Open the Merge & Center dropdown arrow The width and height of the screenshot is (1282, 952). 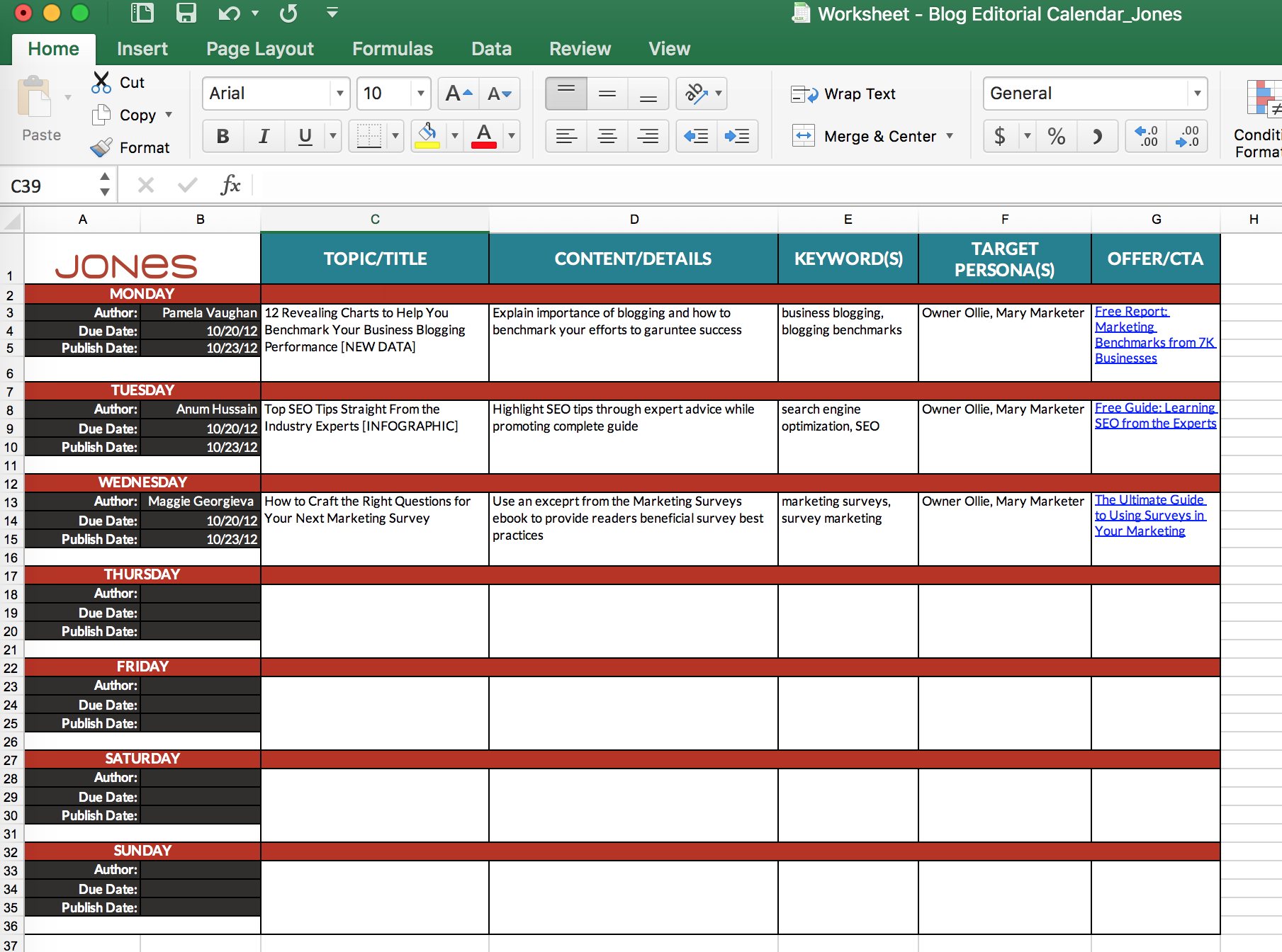point(950,136)
